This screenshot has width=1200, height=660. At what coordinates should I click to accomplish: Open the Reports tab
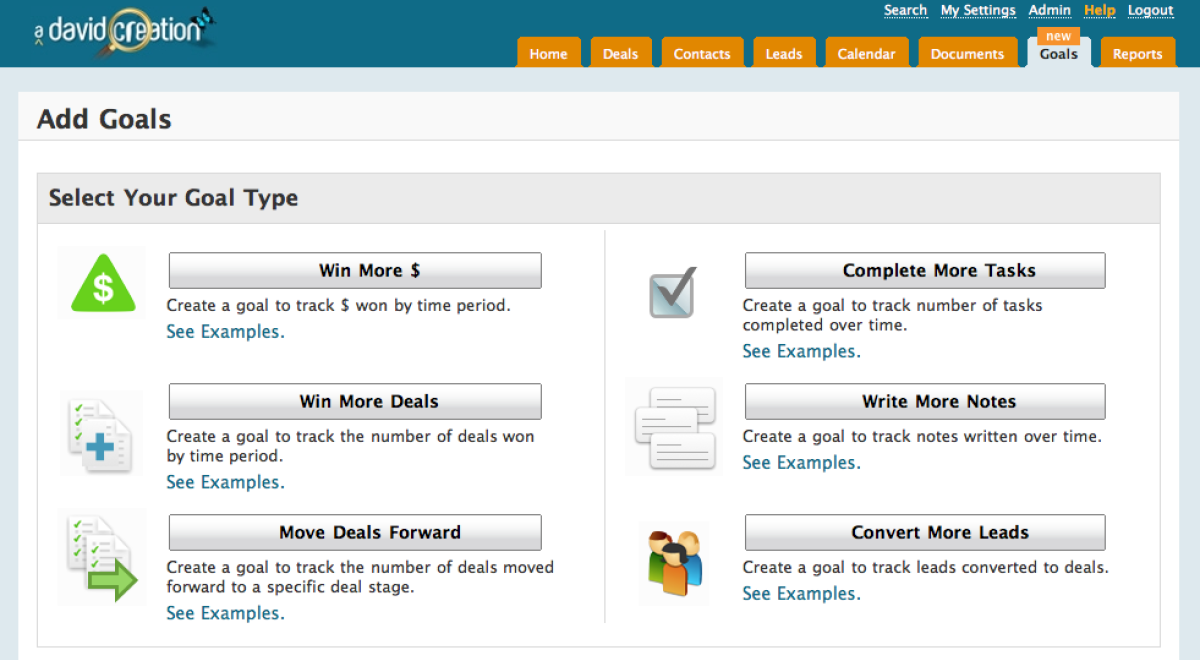point(1136,53)
